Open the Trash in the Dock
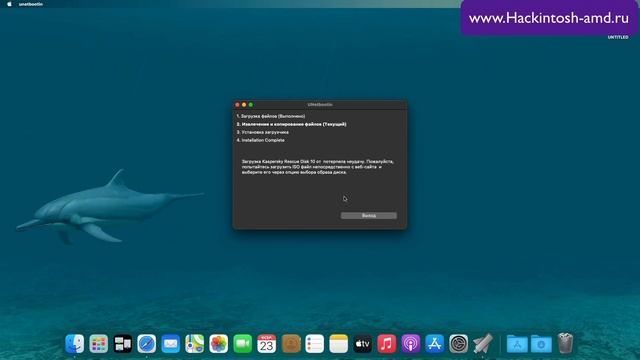The width and height of the screenshot is (640, 360). click(565, 343)
